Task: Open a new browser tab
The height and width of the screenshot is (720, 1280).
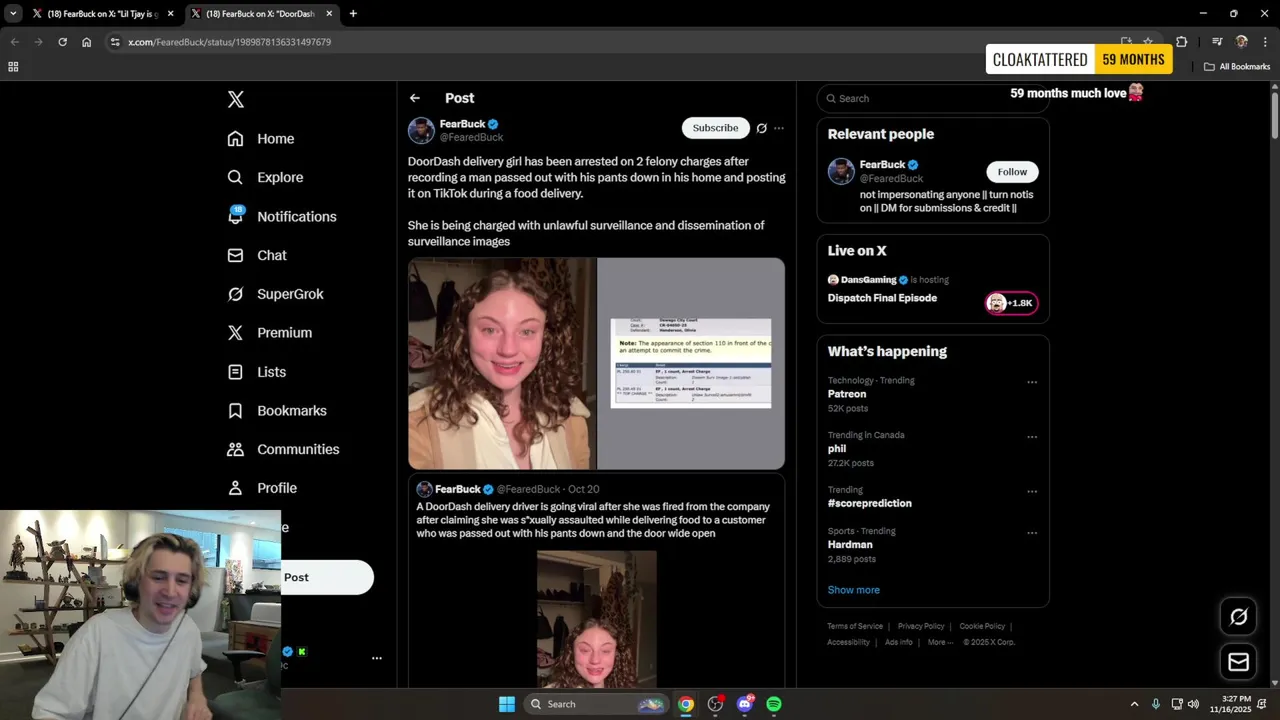Action: point(353,14)
